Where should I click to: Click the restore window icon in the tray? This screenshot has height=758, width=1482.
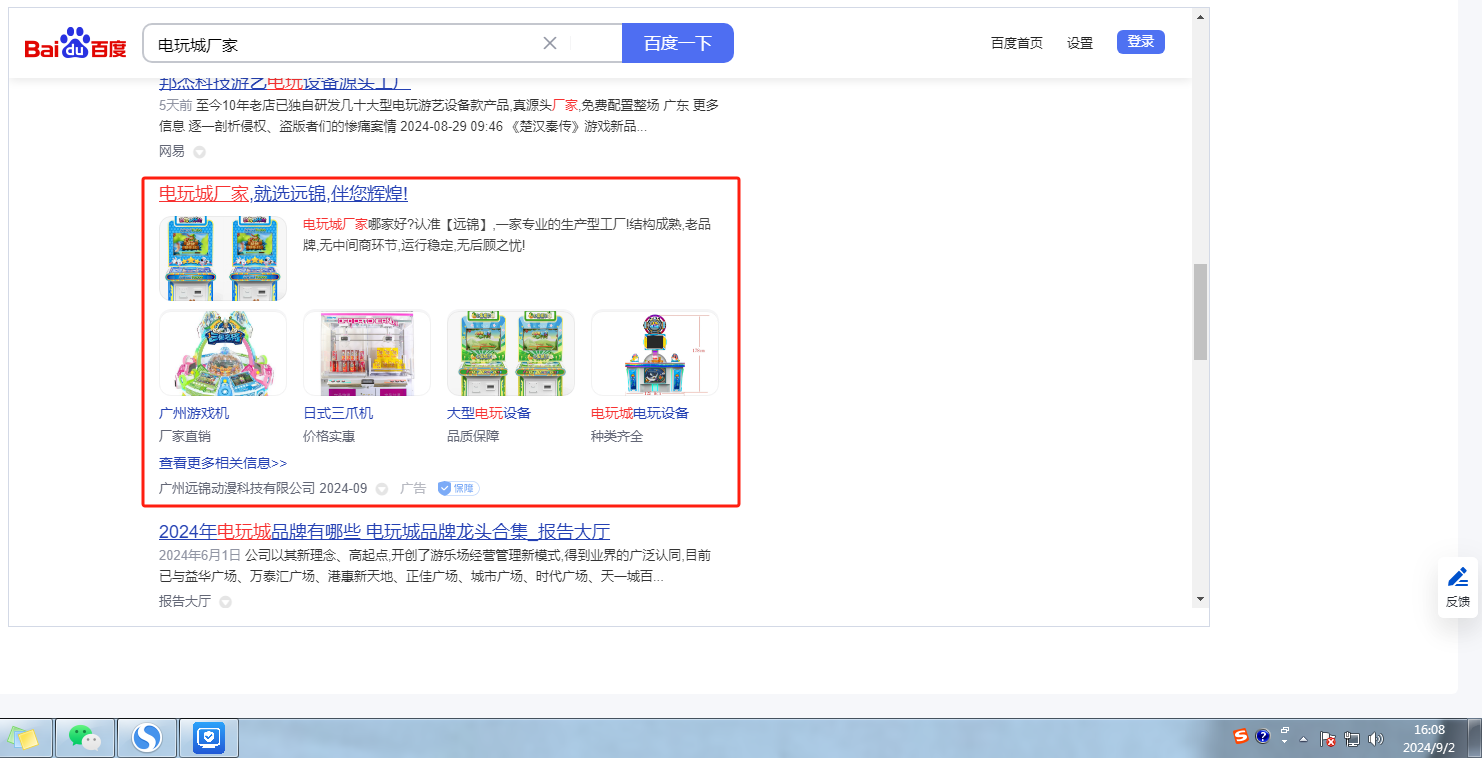(1285, 730)
